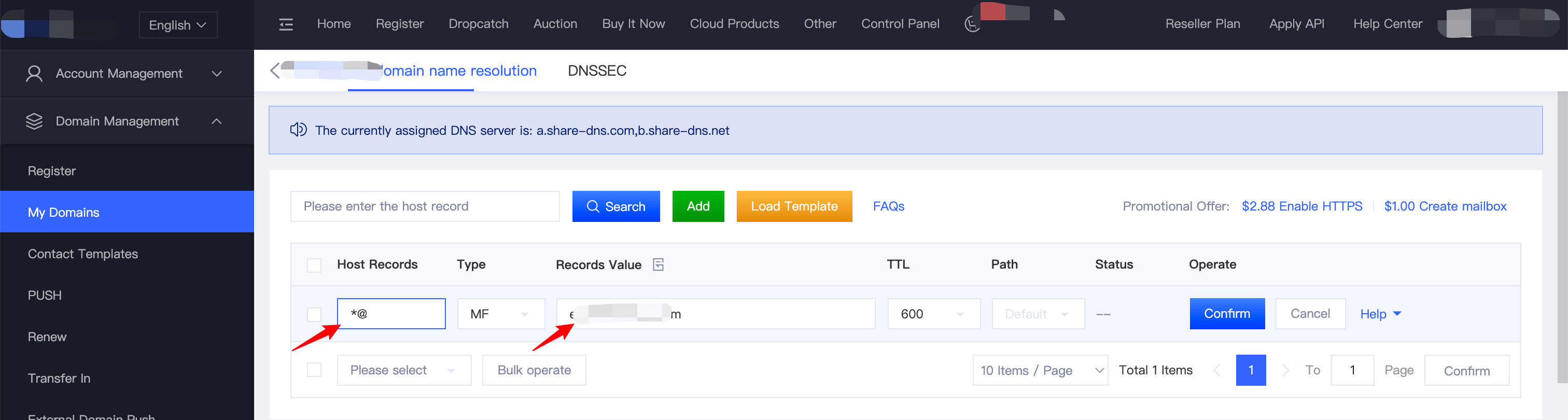Click the $2.88 Enable HTTPS offer link
Image resolution: width=1568 pixels, height=420 pixels.
(x=1302, y=206)
